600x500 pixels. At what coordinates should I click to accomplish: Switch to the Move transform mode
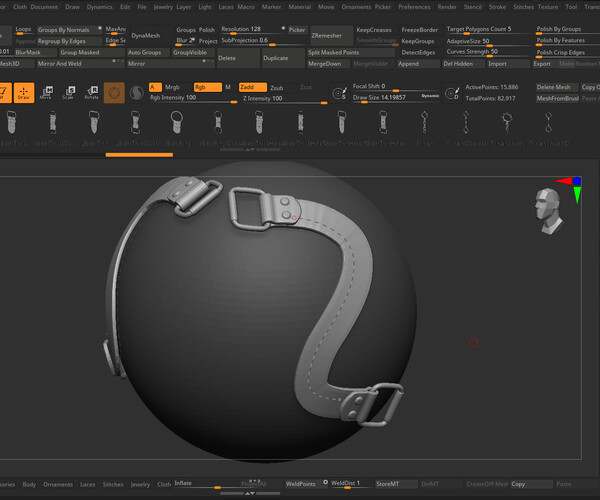[46, 92]
